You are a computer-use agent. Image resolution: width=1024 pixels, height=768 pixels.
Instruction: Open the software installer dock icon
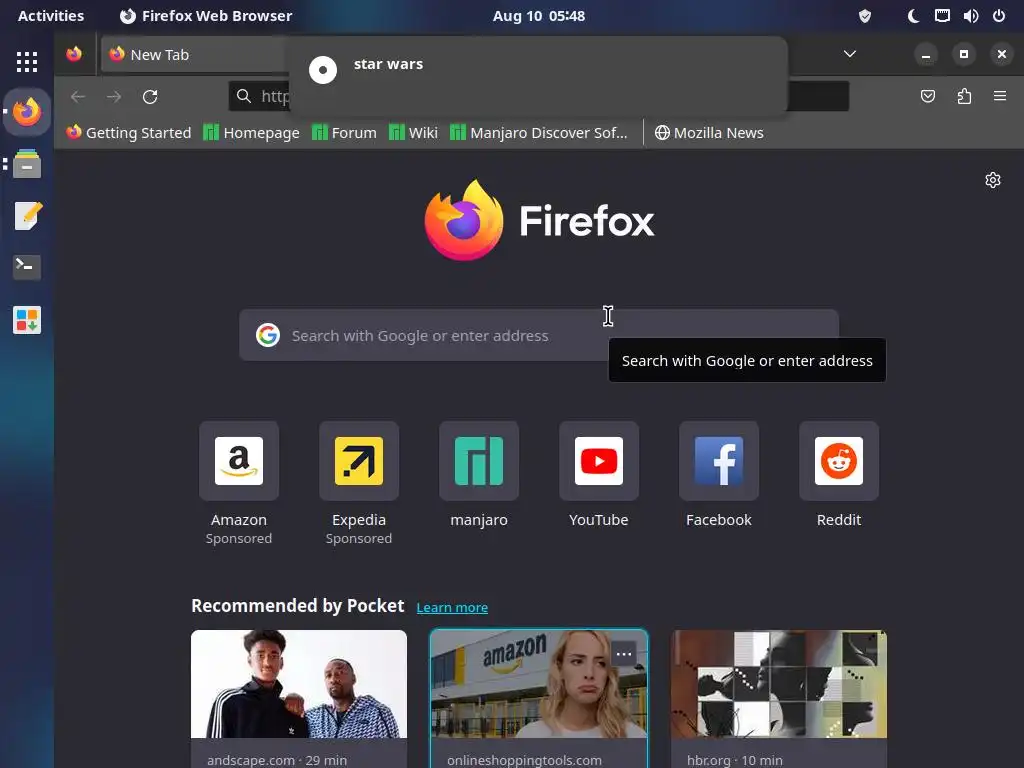(x=27, y=320)
